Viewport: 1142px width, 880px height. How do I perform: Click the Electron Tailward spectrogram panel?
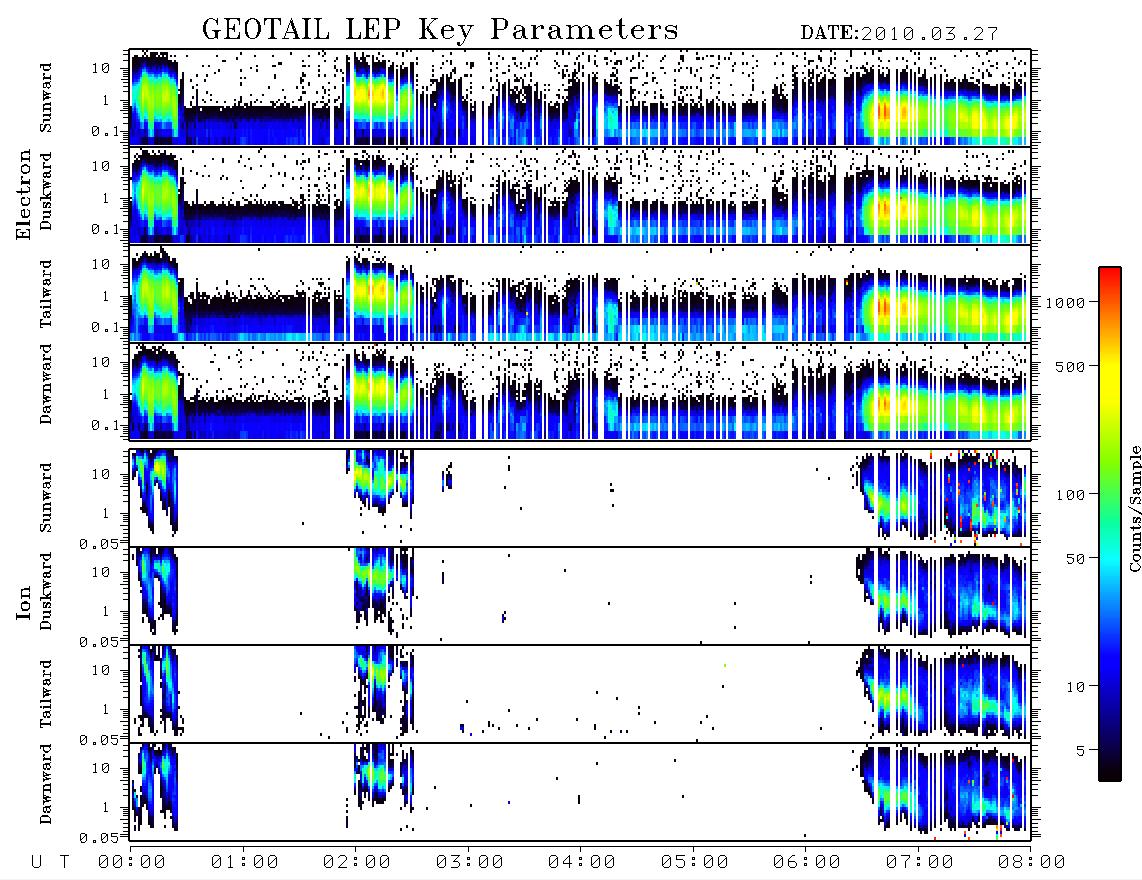(580, 294)
